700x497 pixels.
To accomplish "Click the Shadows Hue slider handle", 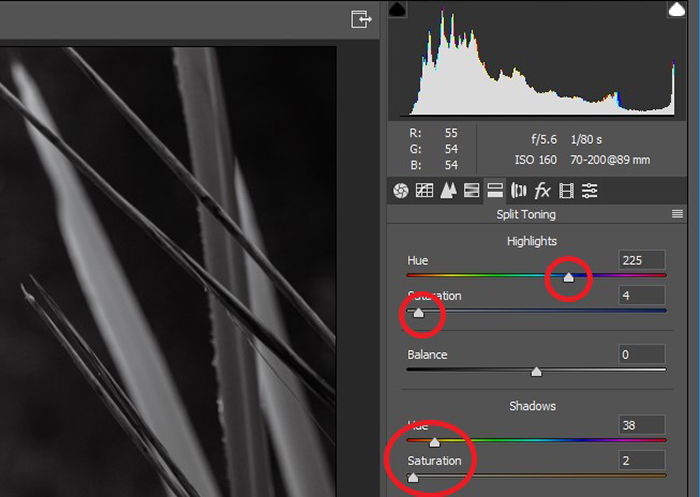I will [434, 442].
